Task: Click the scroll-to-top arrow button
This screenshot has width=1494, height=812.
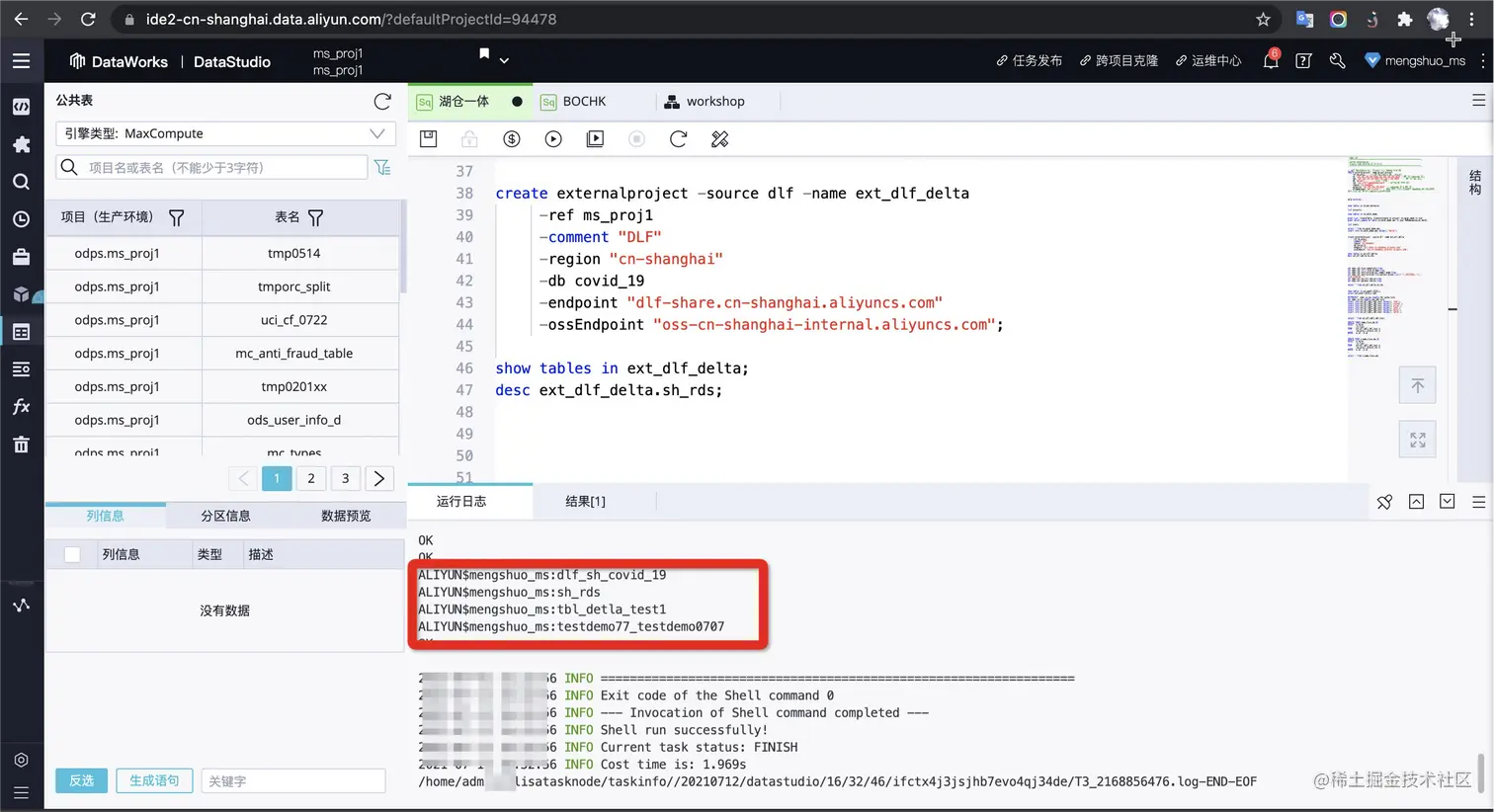Action: 1418,385
